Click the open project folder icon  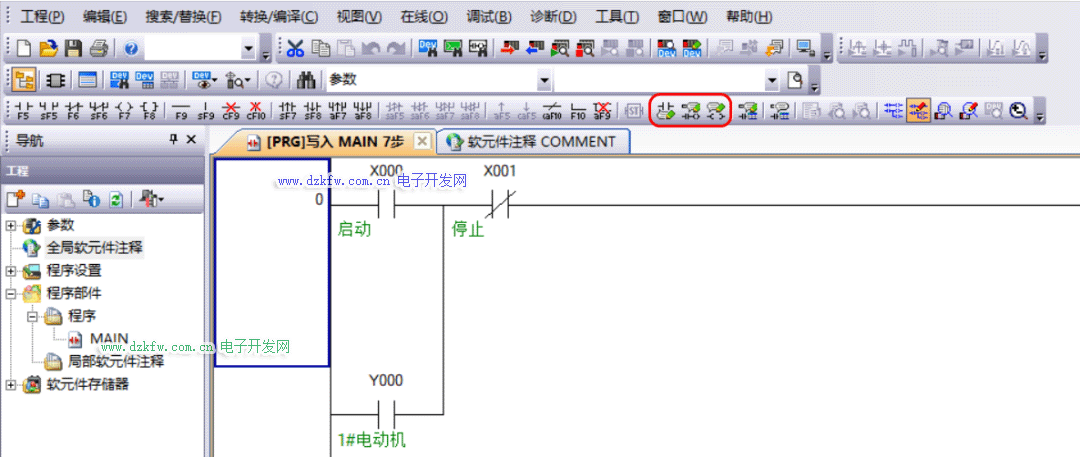pos(48,49)
